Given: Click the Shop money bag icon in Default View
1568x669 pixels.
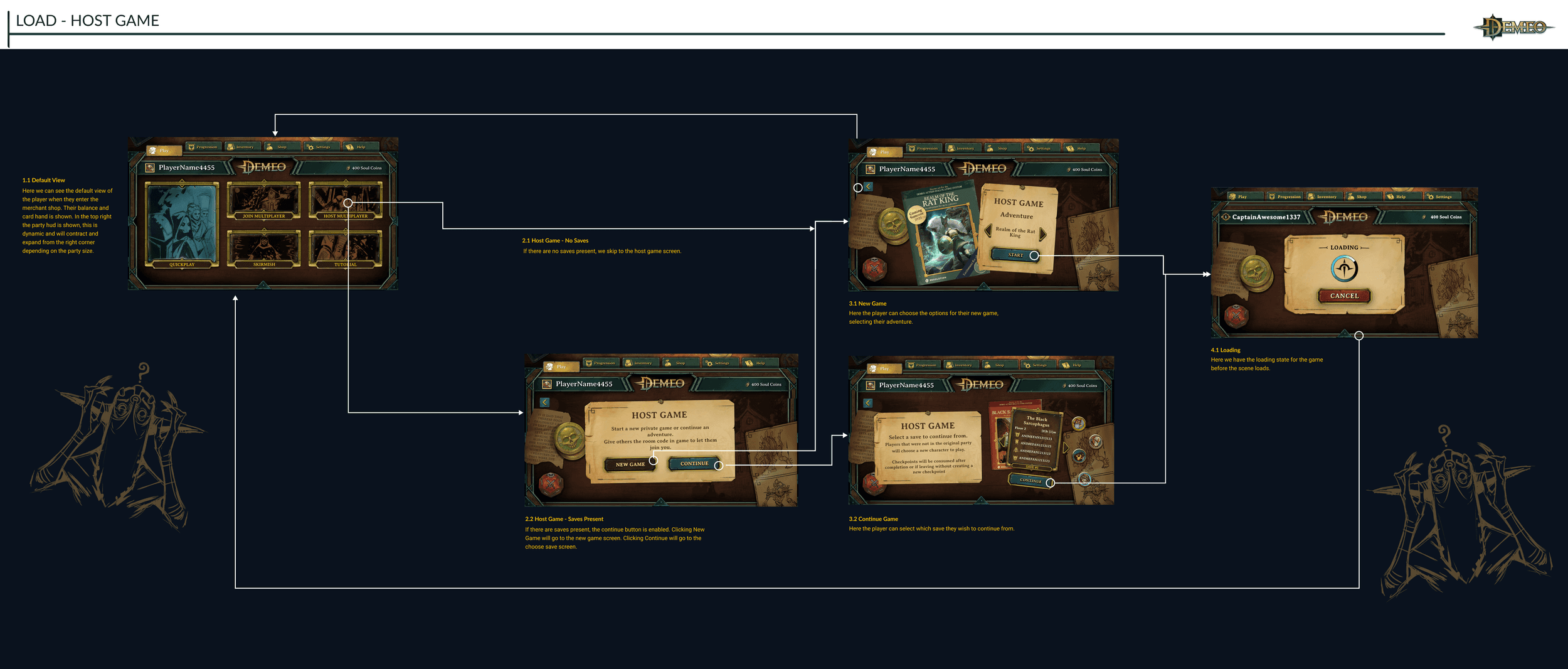Looking at the screenshot, I should pyautogui.click(x=269, y=147).
